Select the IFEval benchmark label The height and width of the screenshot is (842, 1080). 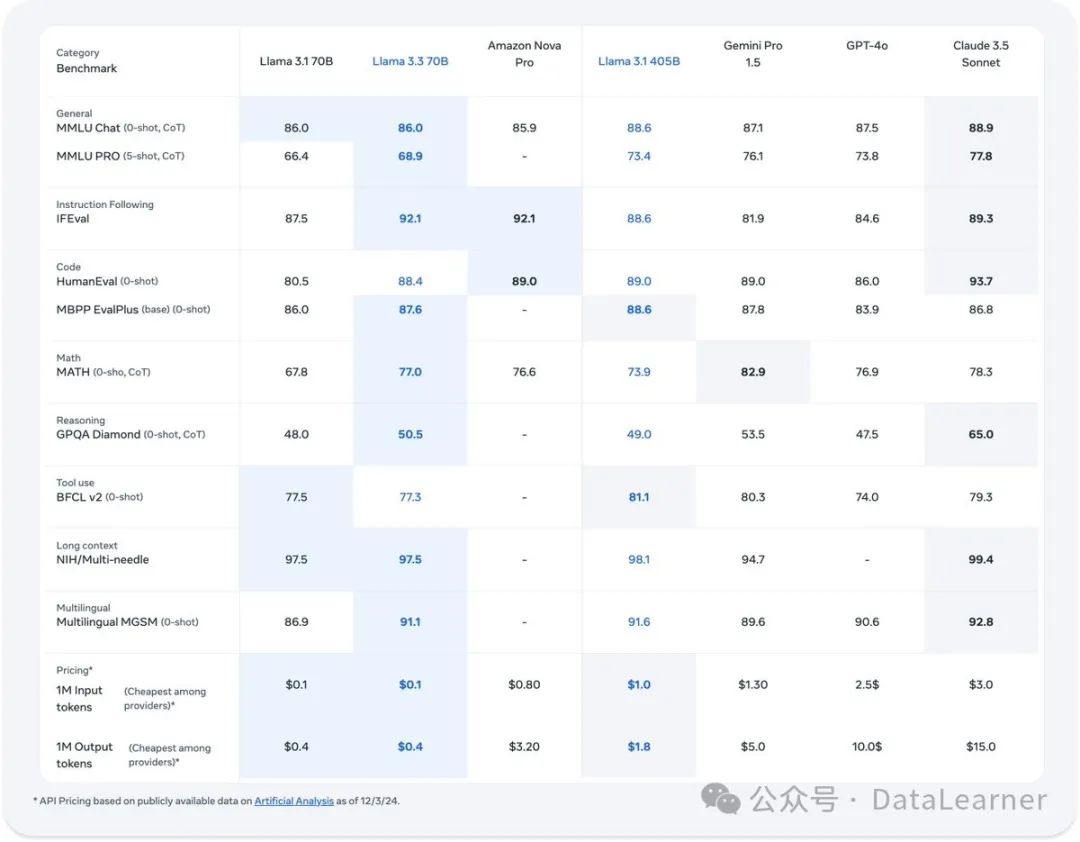pyautogui.click(x=72, y=219)
